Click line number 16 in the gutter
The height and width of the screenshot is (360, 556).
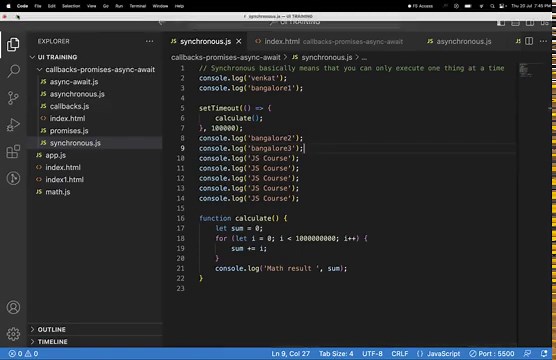181,218
